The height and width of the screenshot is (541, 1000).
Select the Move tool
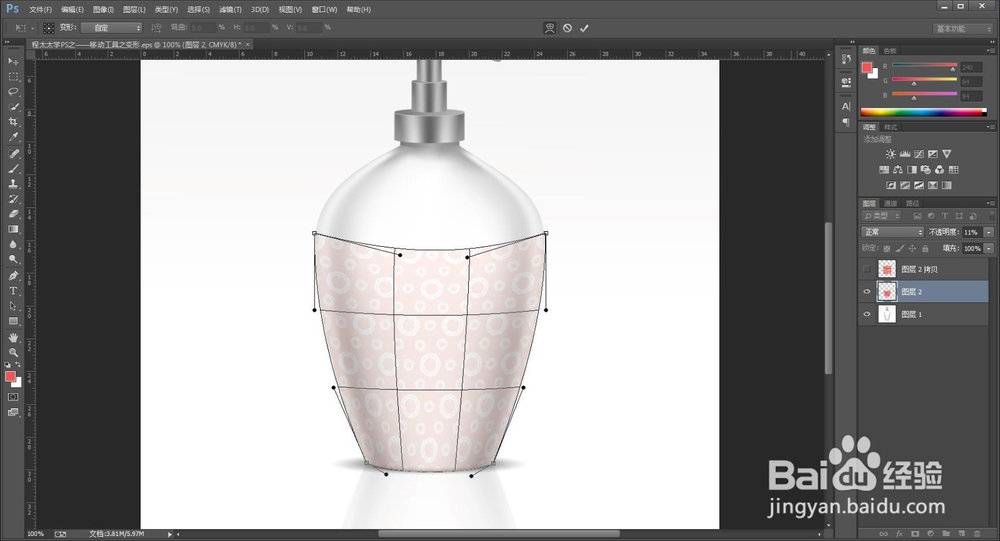(x=13, y=61)
